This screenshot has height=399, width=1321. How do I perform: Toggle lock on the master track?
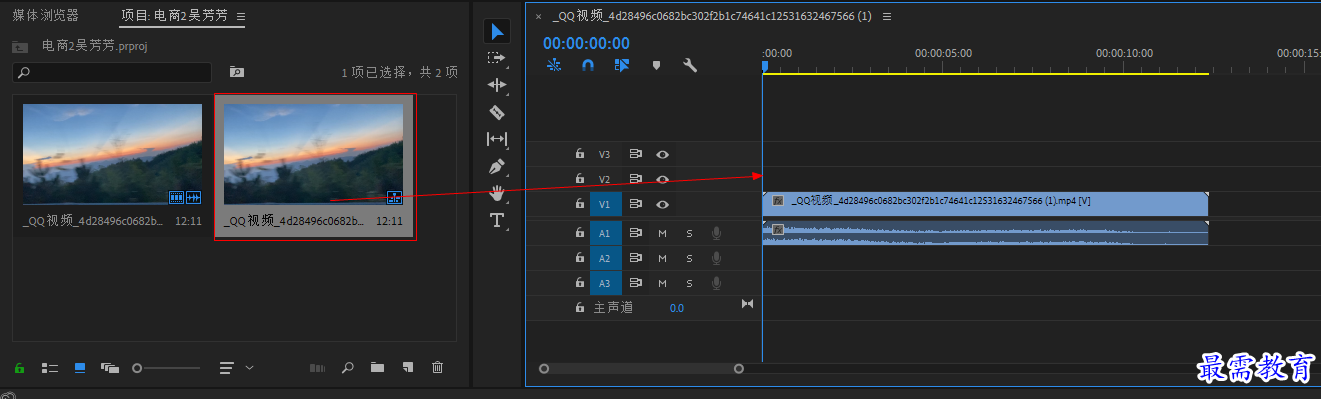(579, 308)
